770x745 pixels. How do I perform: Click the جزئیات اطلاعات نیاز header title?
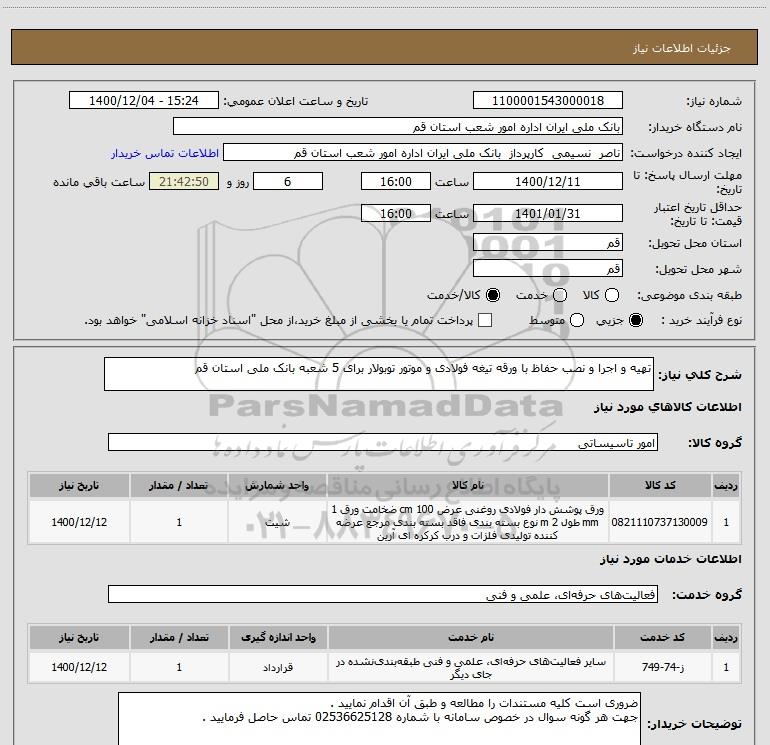(682, 48)
